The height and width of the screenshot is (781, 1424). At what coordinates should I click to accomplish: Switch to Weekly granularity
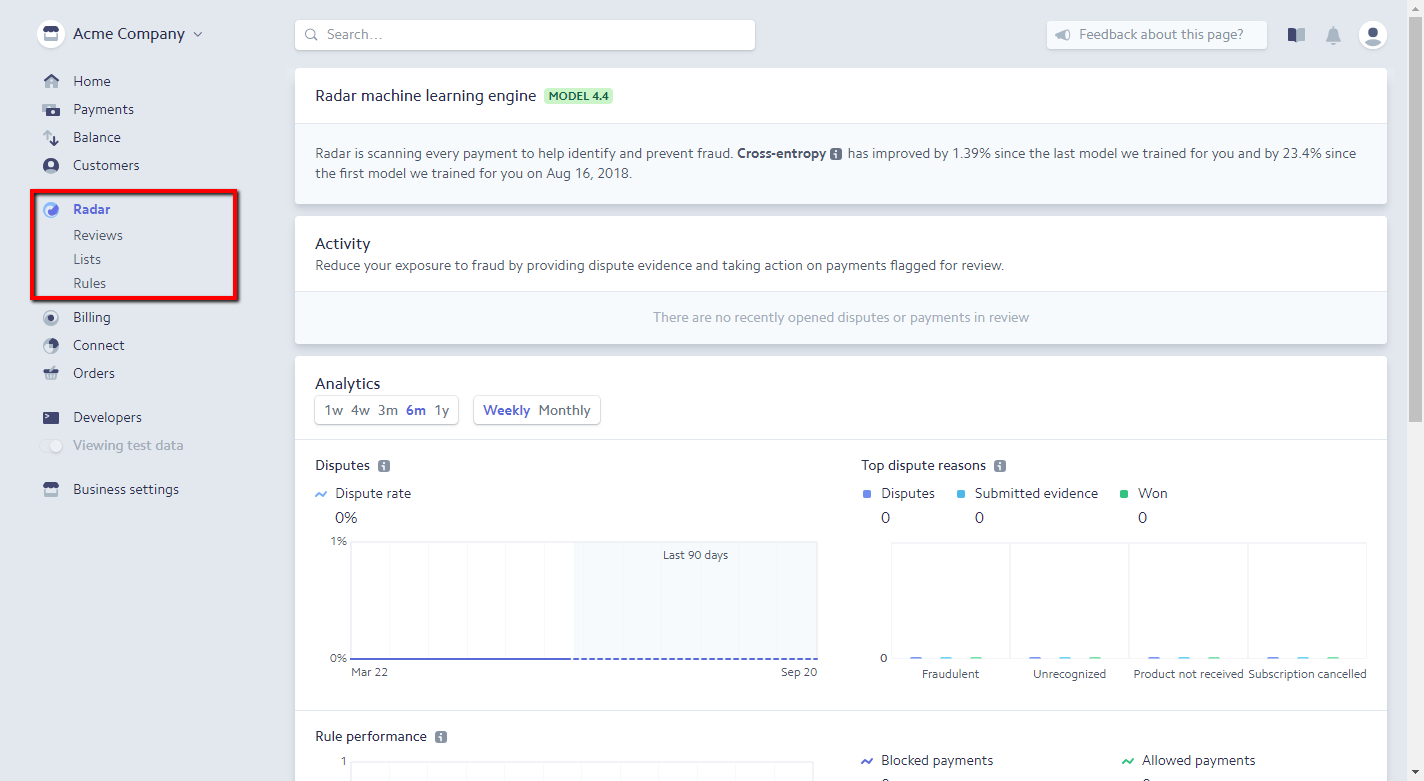(506, 410)
